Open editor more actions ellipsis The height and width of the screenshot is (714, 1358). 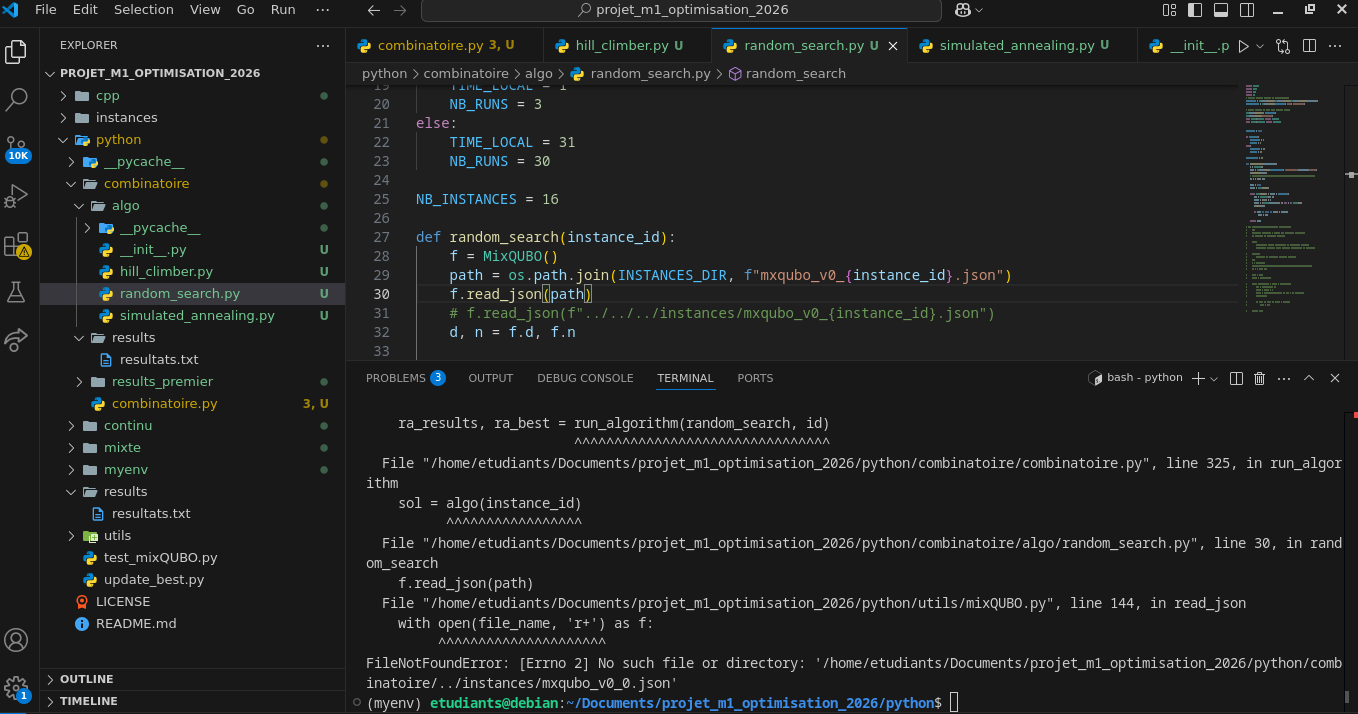(1335, 46)
